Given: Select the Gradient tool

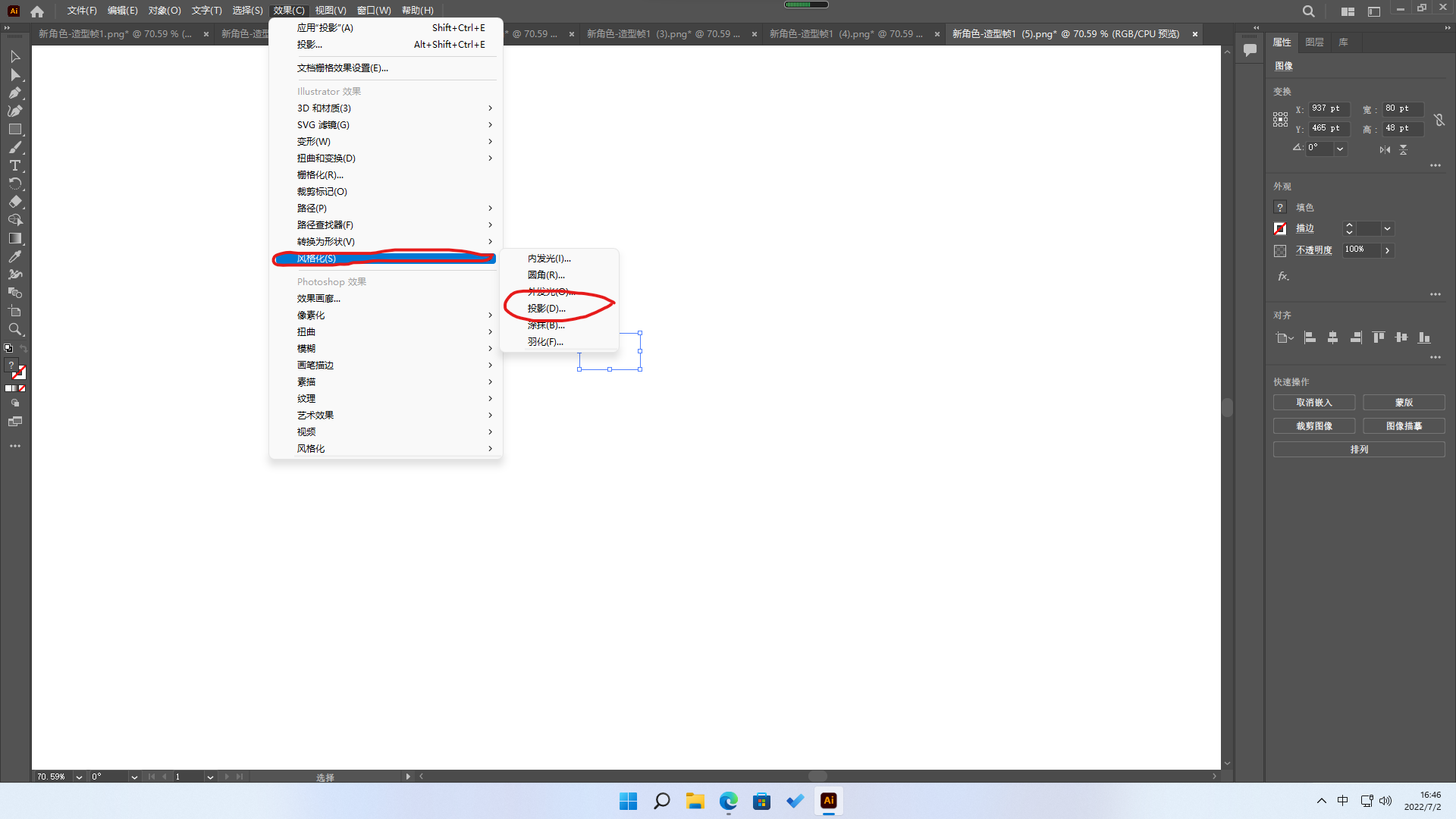Looking at the screenshot, I should click(14, 239).
